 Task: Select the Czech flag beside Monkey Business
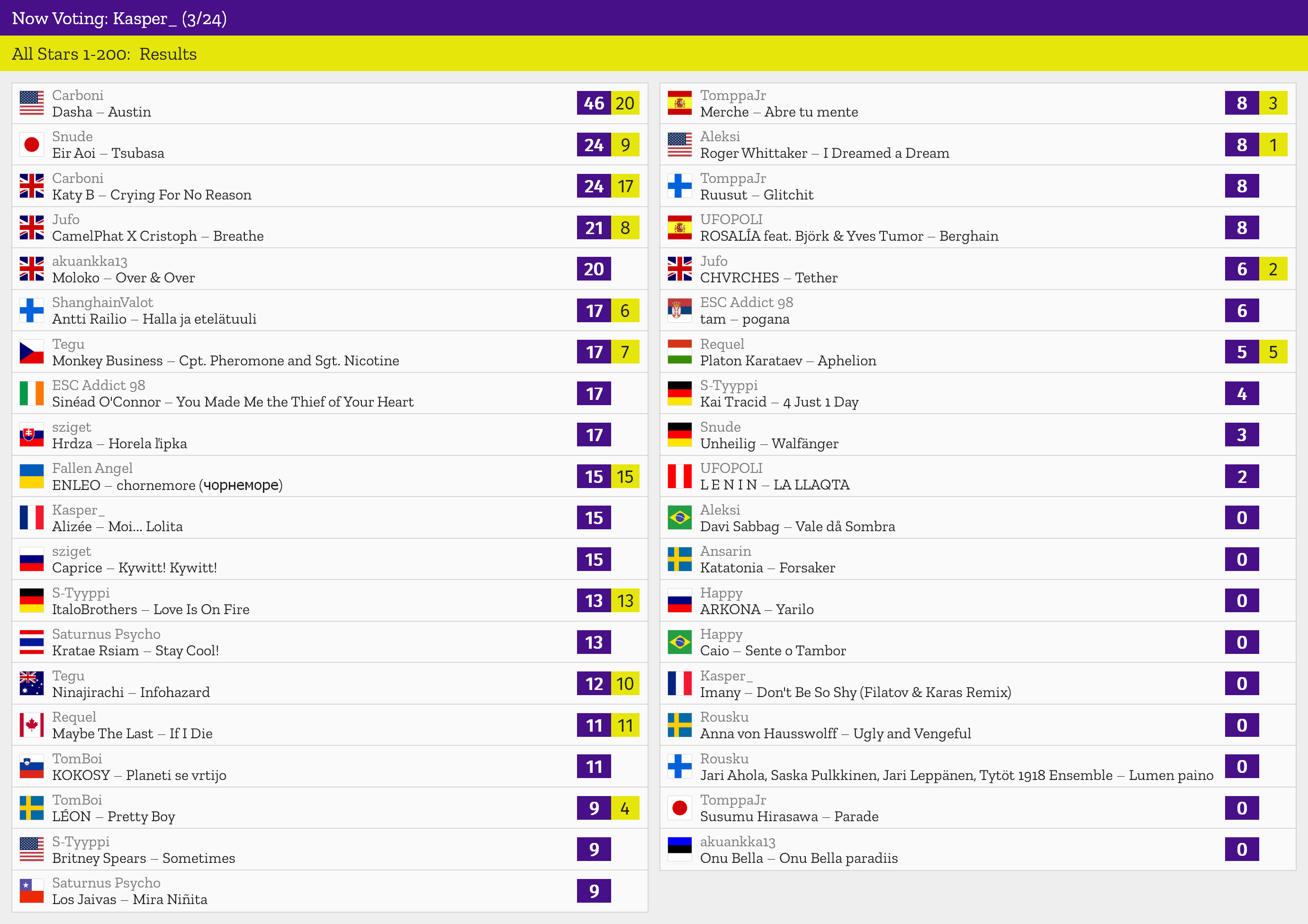[31, 352]
